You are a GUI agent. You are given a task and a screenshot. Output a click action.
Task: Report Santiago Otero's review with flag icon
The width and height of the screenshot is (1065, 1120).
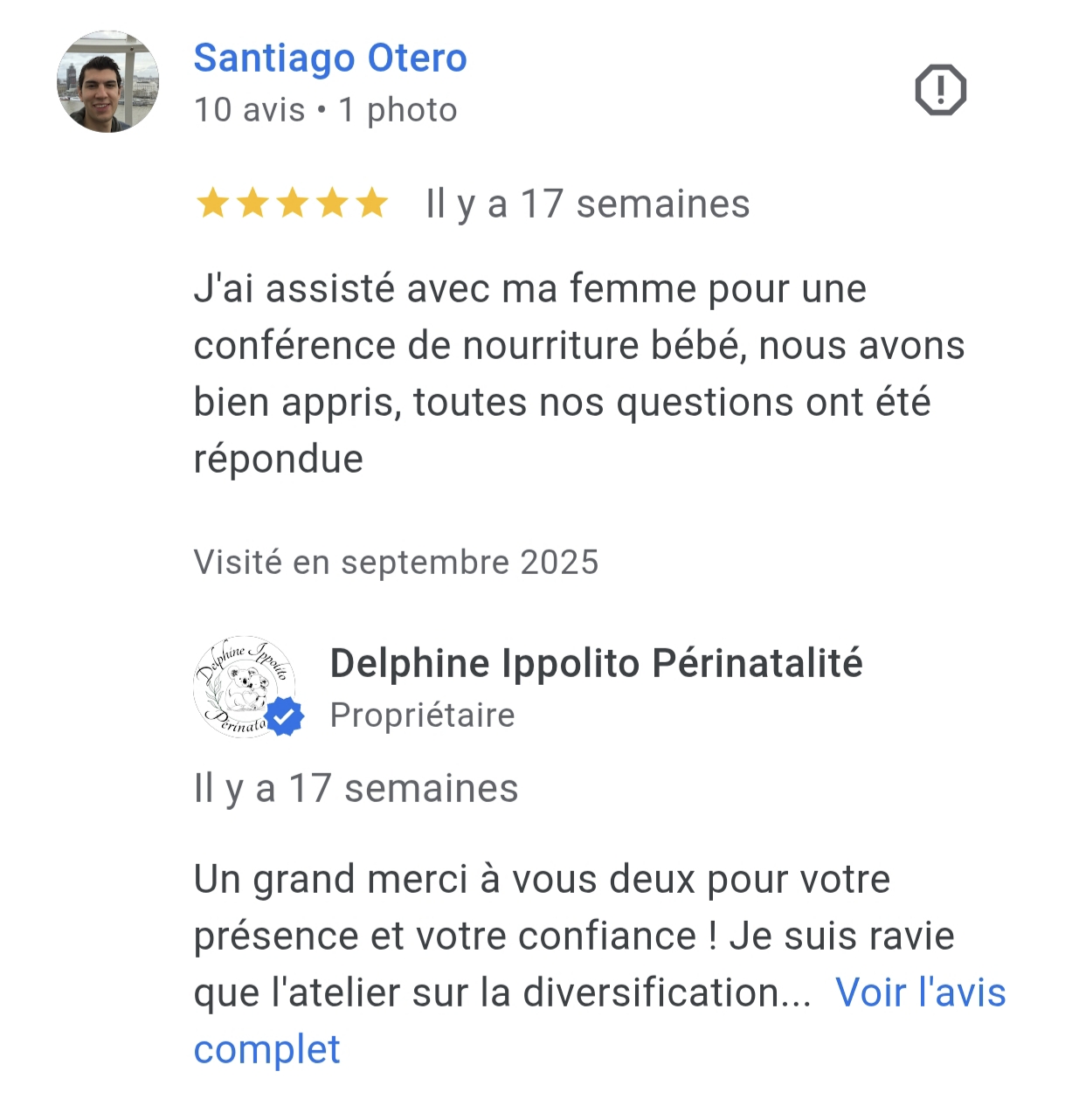click(940, 90)
